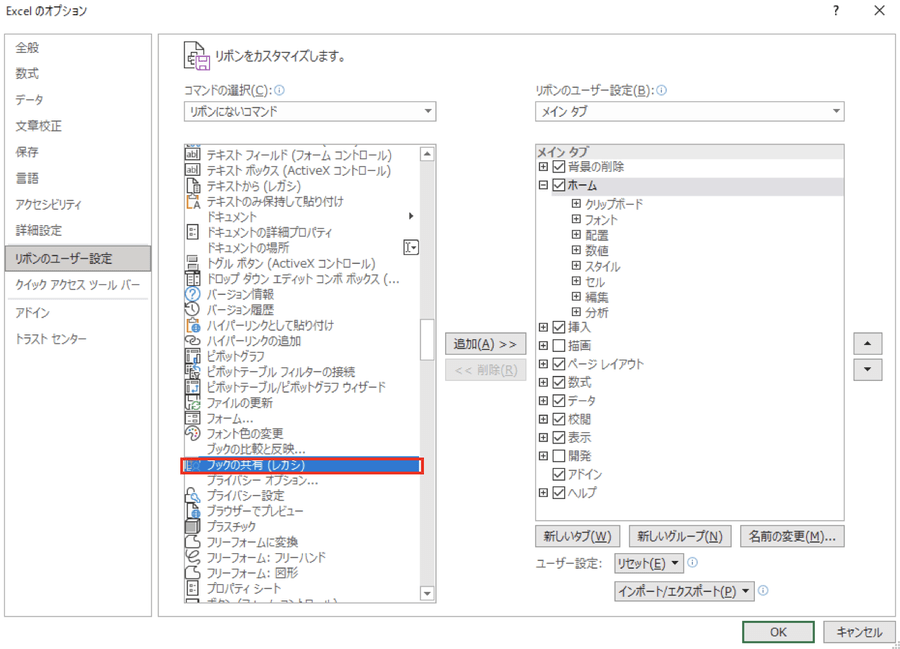Click the ピボットグラフ icon
The height and width of the screenshot is (649, 900).
[193, 356]
